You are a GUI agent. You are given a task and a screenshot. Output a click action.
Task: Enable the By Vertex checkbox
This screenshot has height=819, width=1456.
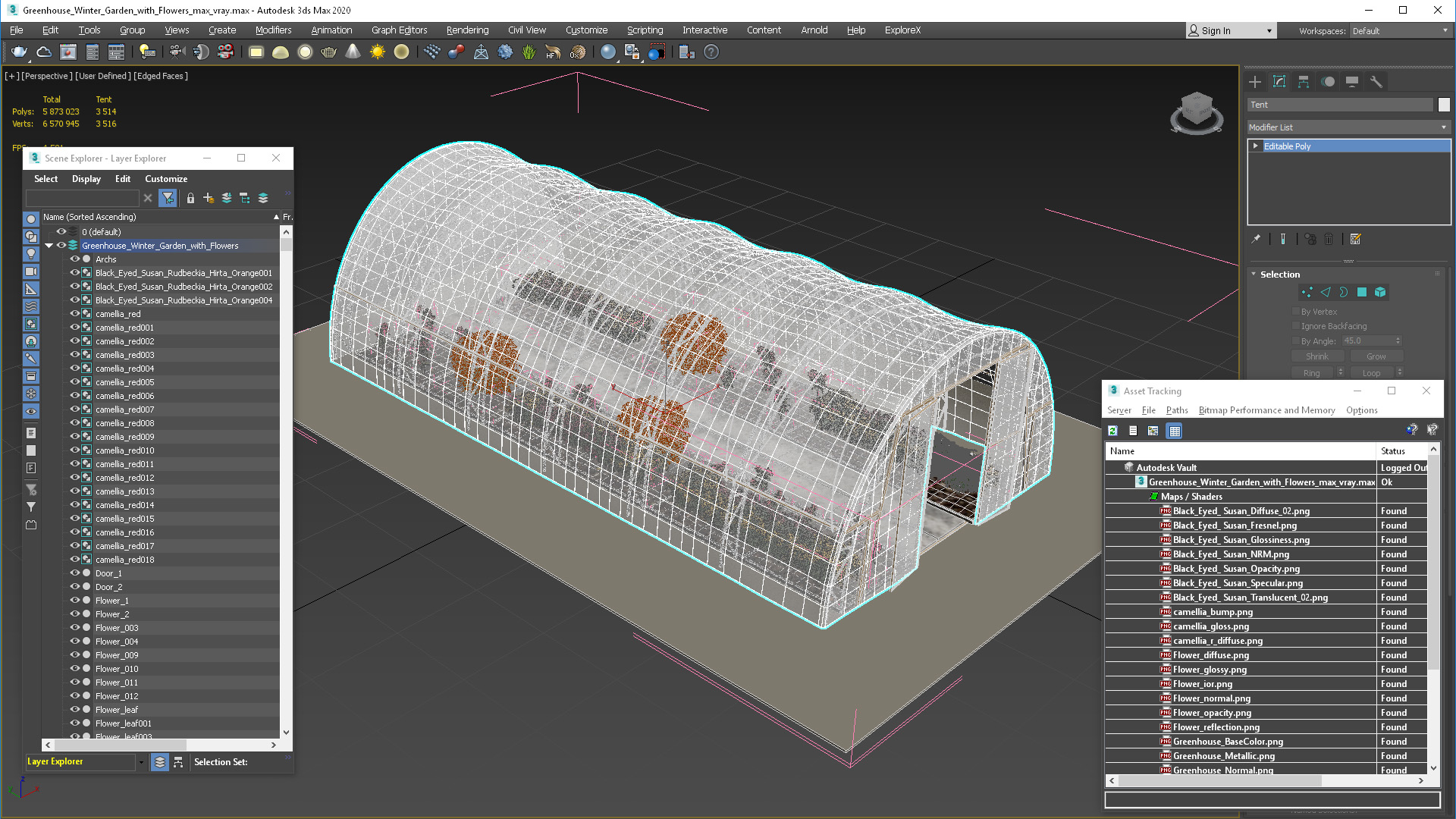(x=1295, y=312)
